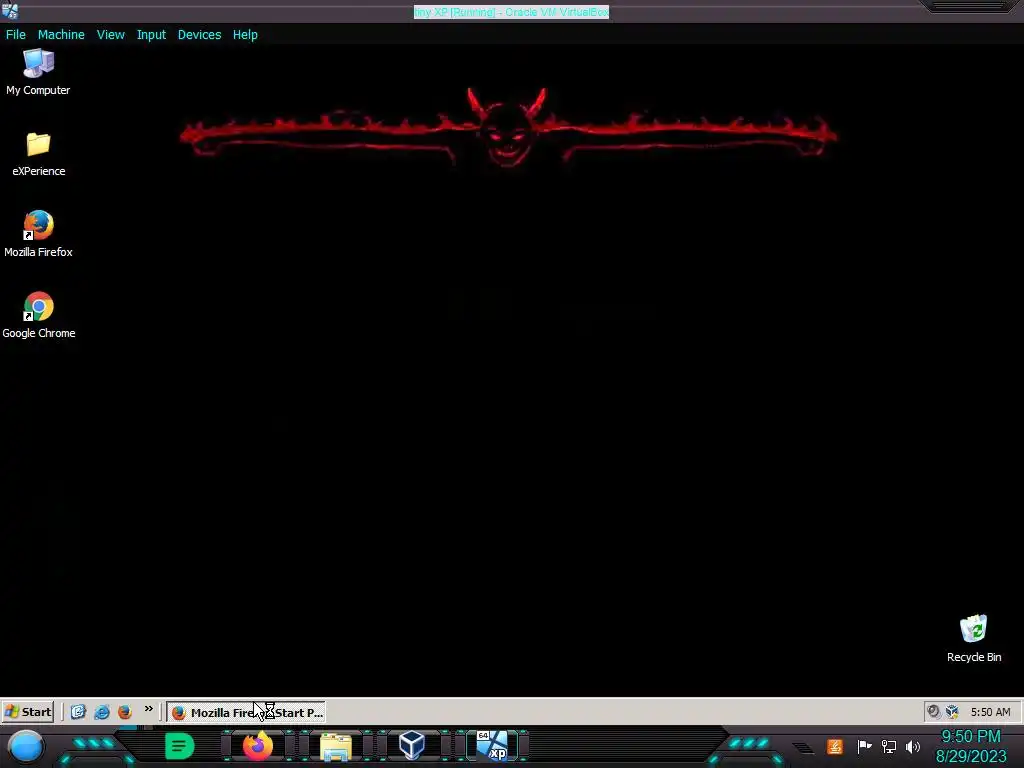Expand quick launch overflow chevron
Image resolution: width=1024 pixels, height=768 pixels.
(x=149, y=709)
